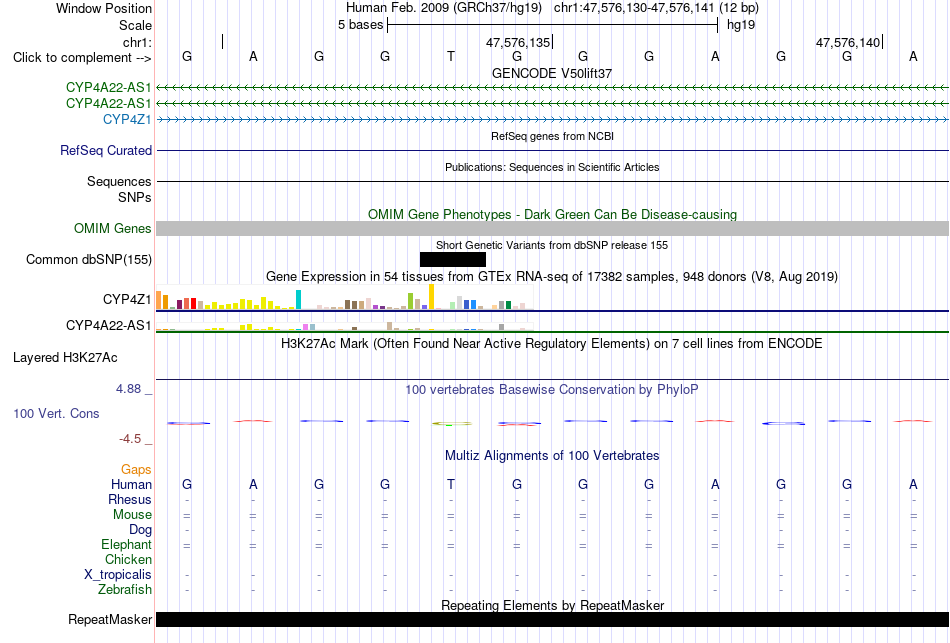This screenshot has width=950, height=643.
Task: Click the black dbSNP variant block
Action: 453,259
